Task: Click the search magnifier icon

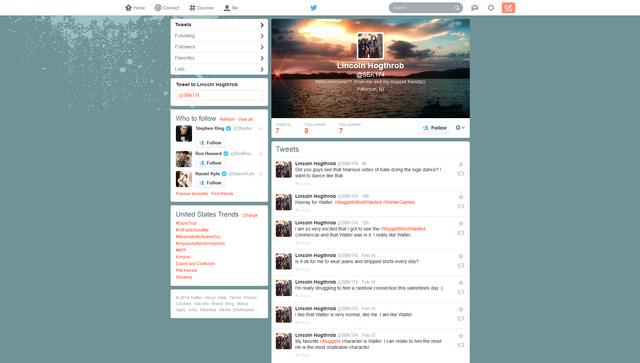Action: click(x=457, y=8)
